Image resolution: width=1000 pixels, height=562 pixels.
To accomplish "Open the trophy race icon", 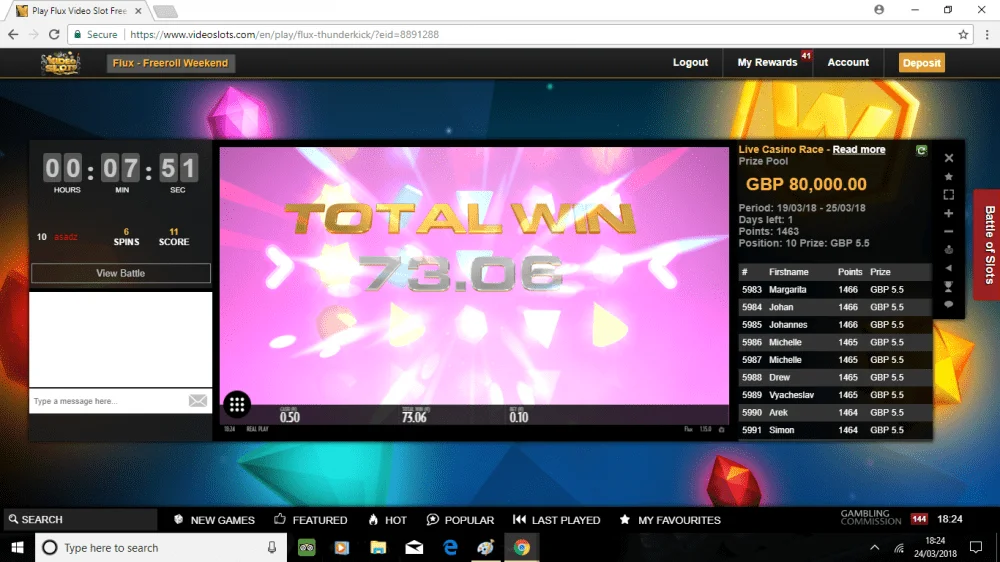I will pyautogui.click(x=949, y=286).
